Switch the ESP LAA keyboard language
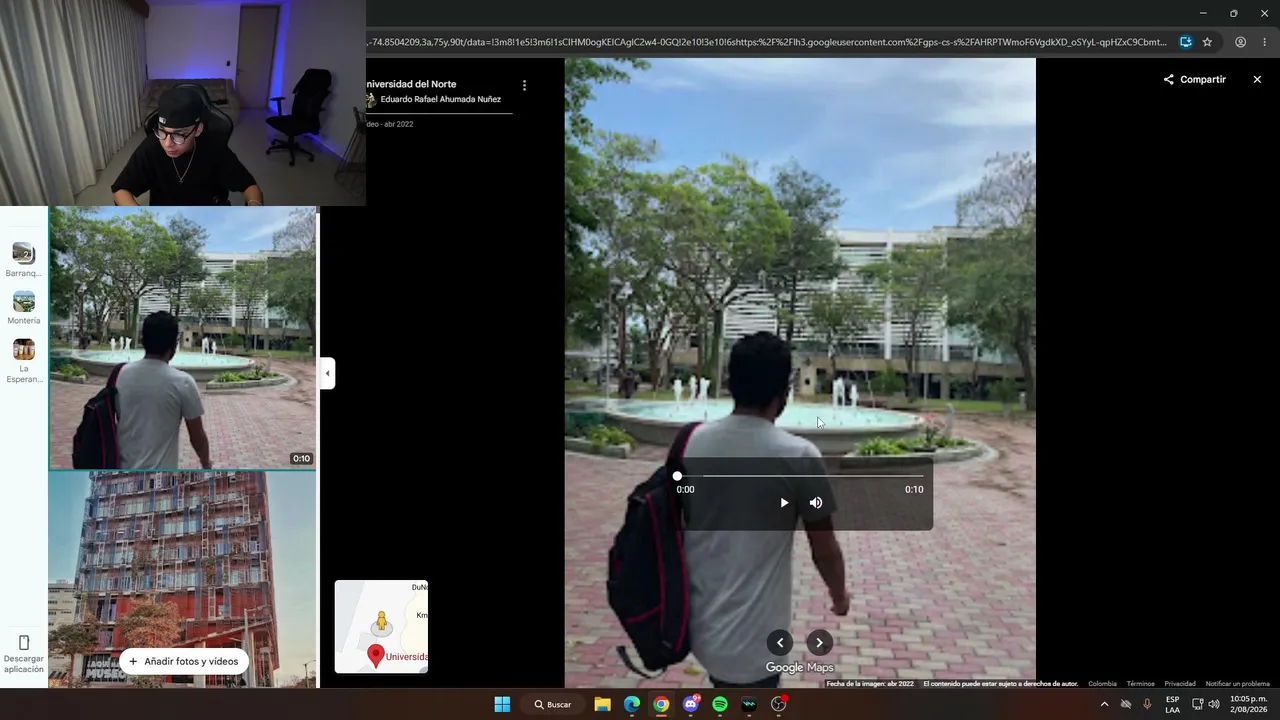The image size is (1280, 720). pos(1172,704)
